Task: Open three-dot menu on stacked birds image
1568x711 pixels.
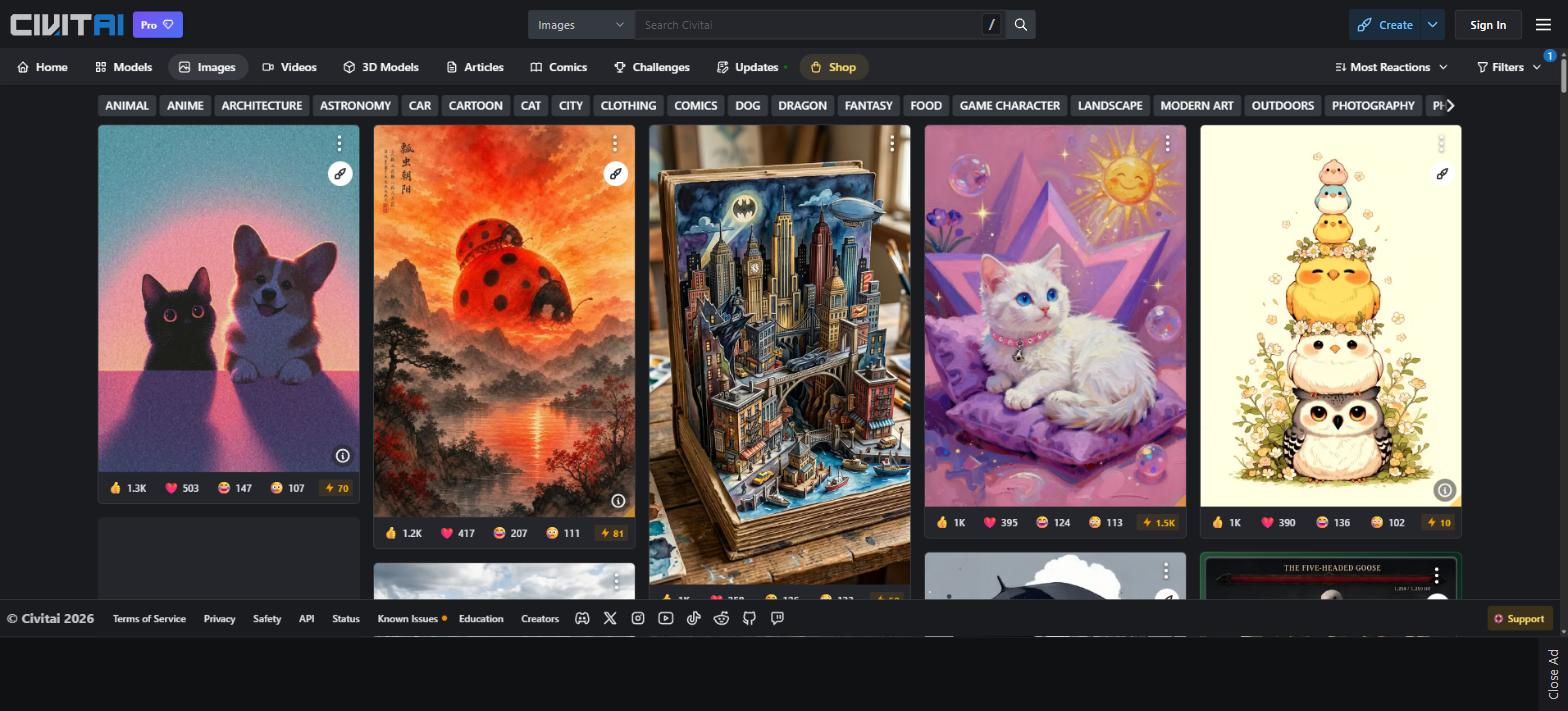Action: coord(1441,143)
